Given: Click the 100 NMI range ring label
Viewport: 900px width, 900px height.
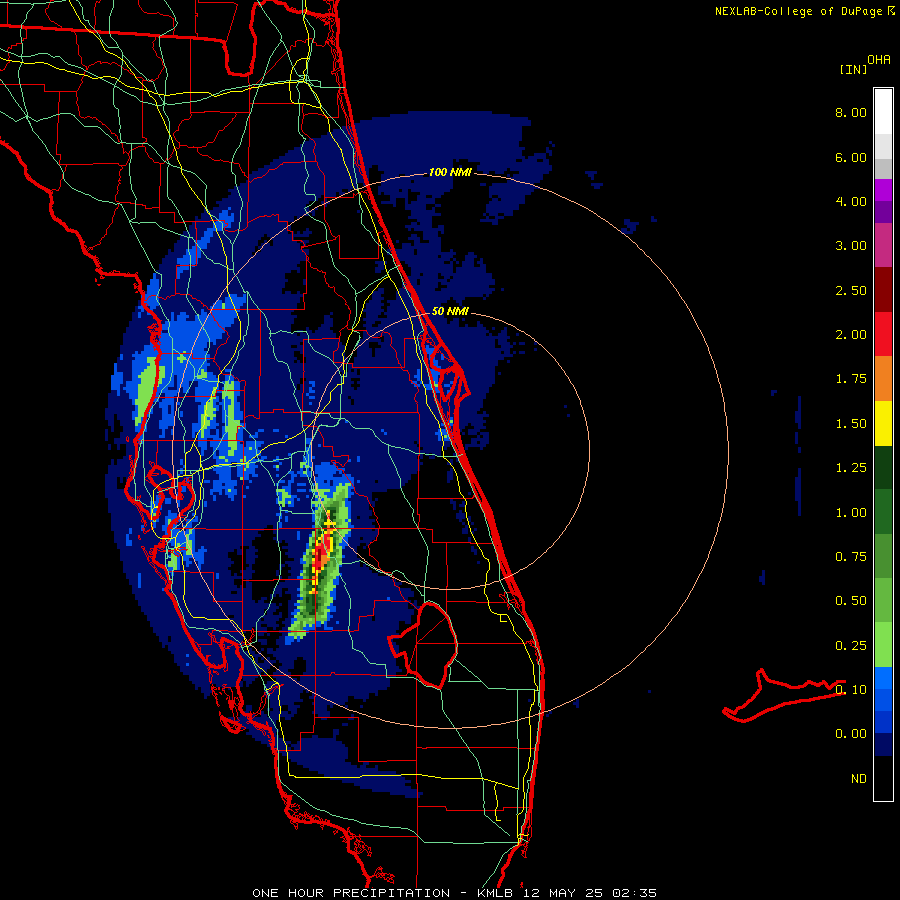Looking at the screenshot, I should click(450, 172).
